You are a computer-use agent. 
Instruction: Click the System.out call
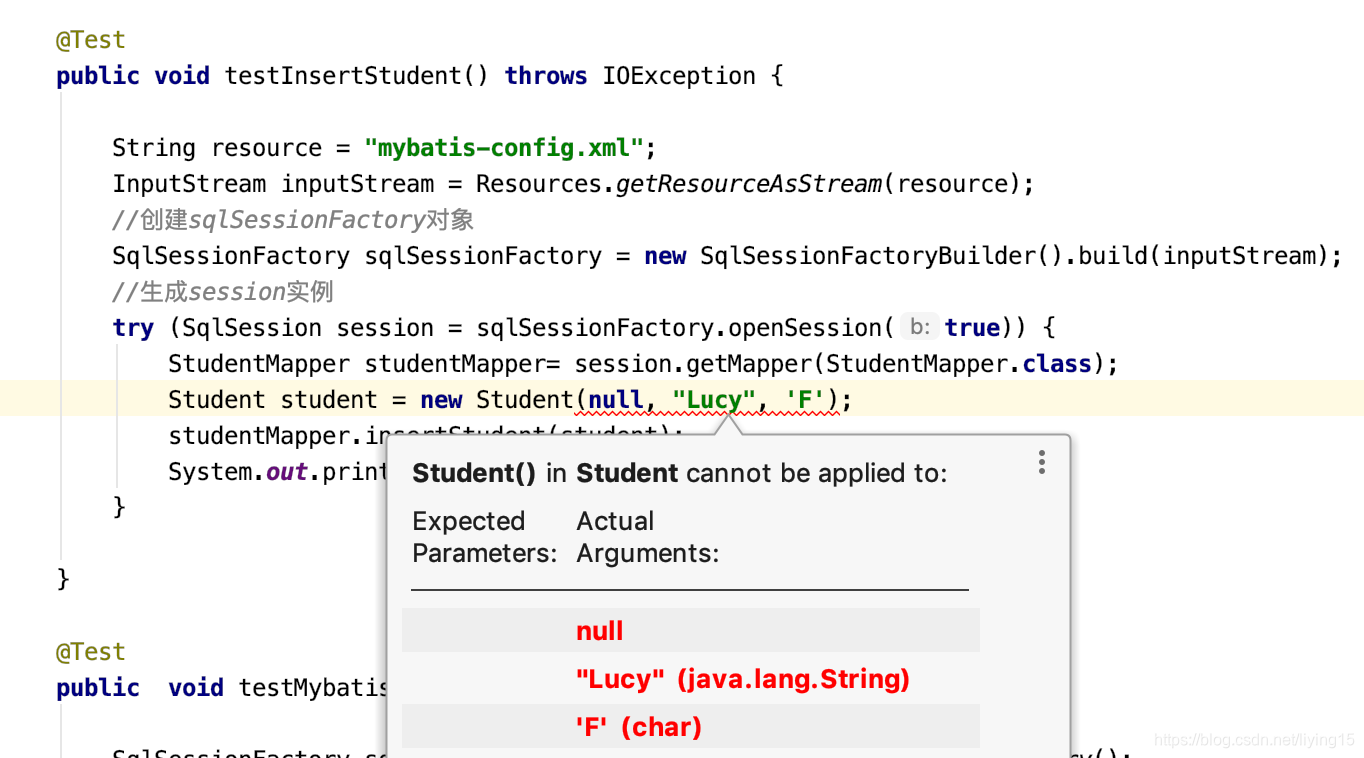tap(238, 472)
